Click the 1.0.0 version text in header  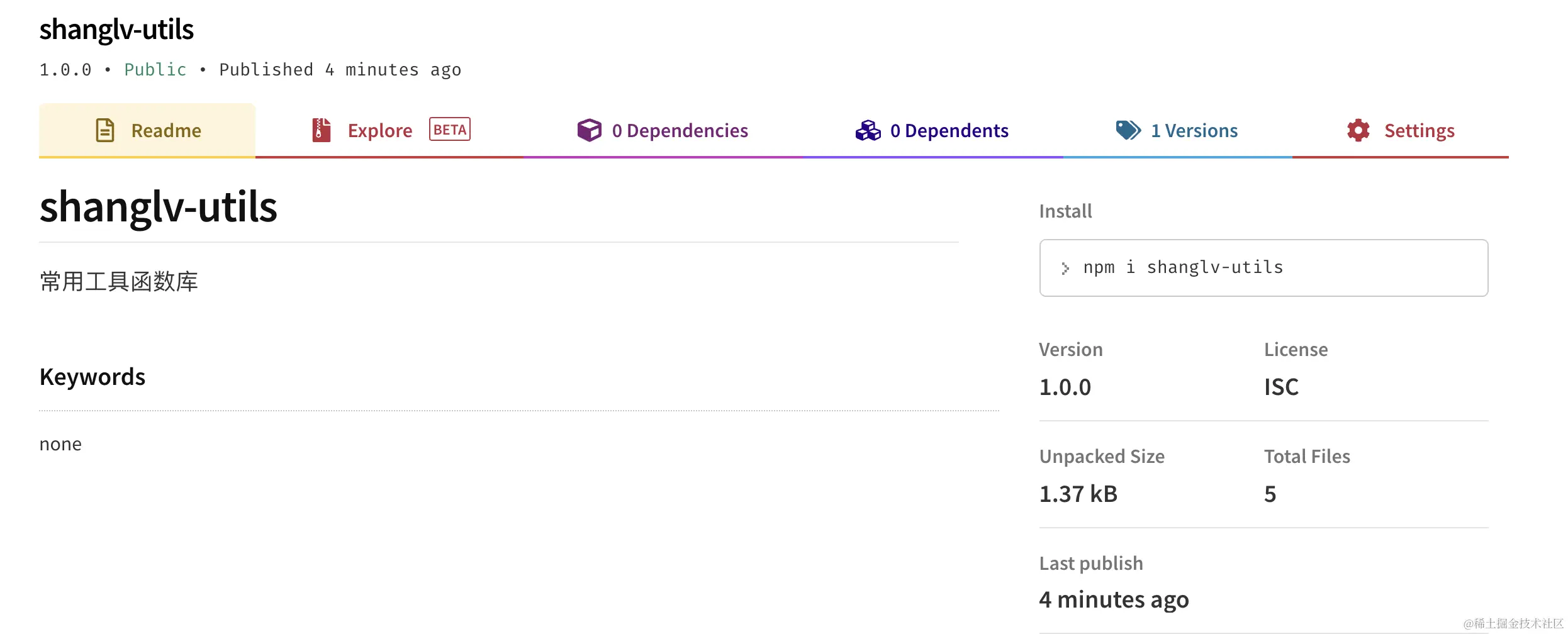(65, 69)
